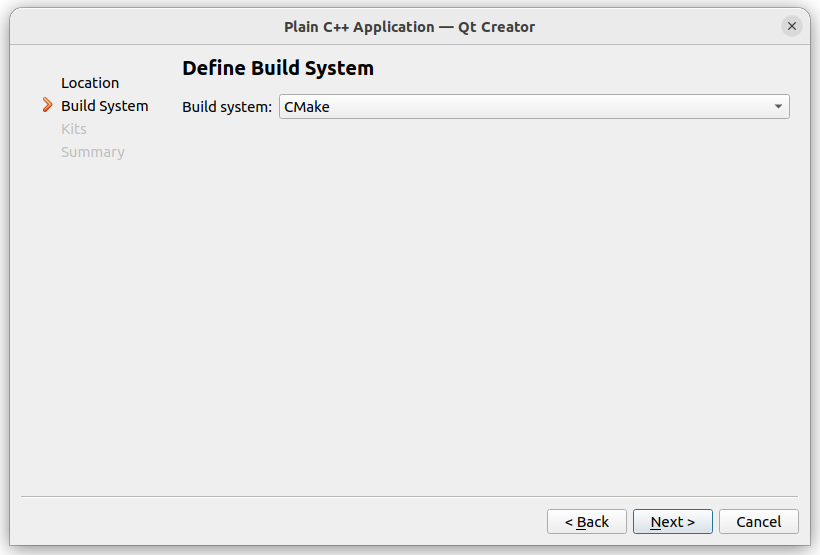Screen dimensions: 820x555
Task: Click the blank sidebar area below Summary
Action: coord(94,324)
